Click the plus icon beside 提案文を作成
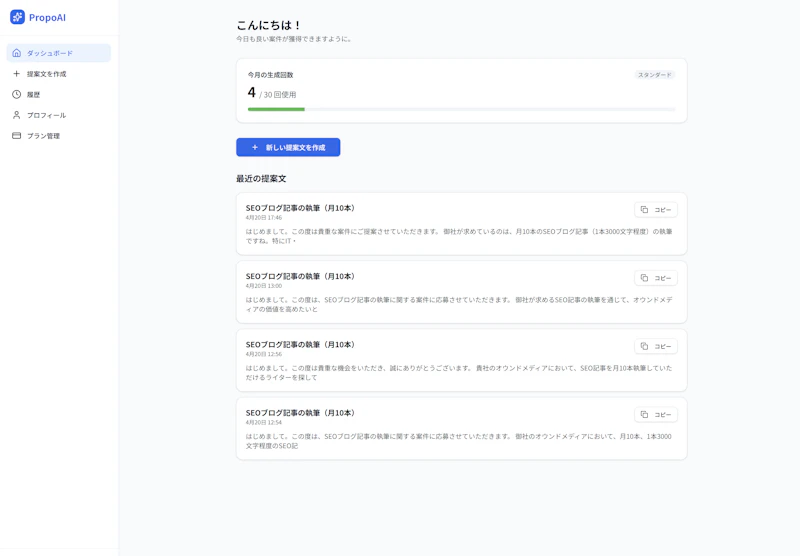Screen dimensions: 800x556 (x=16, y=73)
